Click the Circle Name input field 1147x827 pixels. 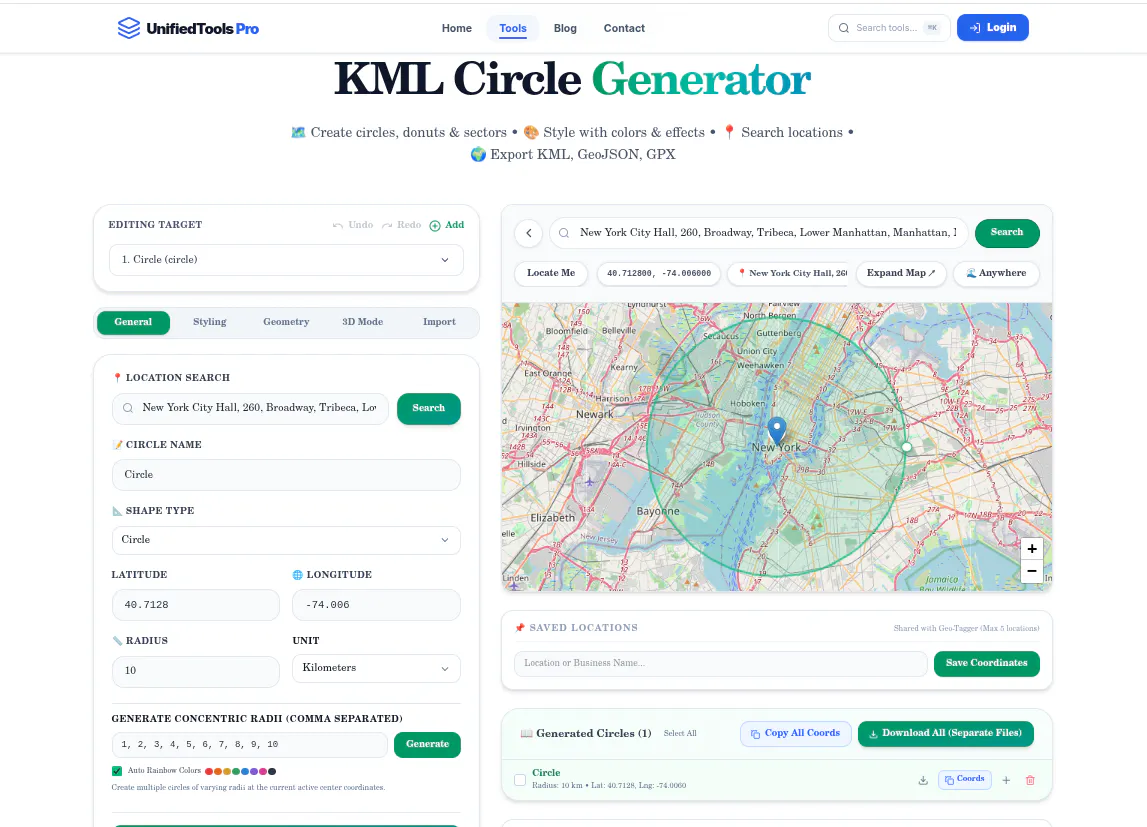pos(286,475)
